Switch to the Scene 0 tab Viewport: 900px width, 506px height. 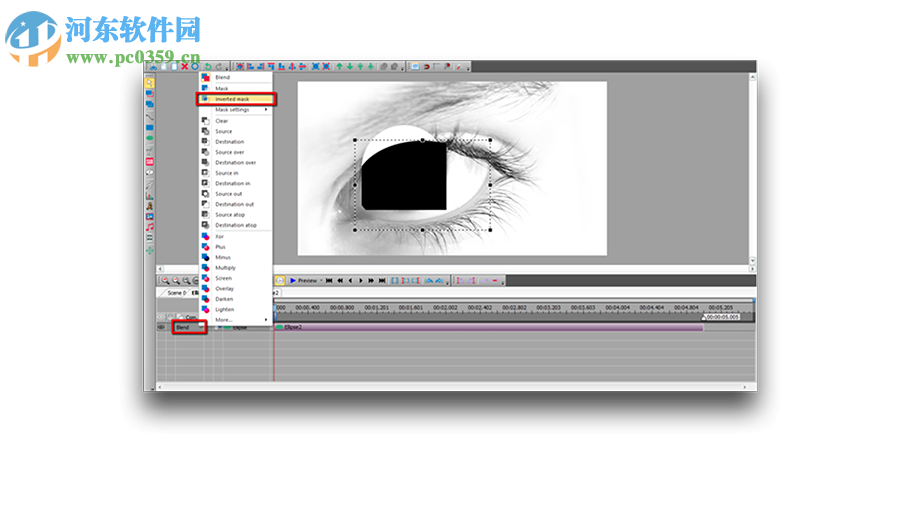point(174,293)
